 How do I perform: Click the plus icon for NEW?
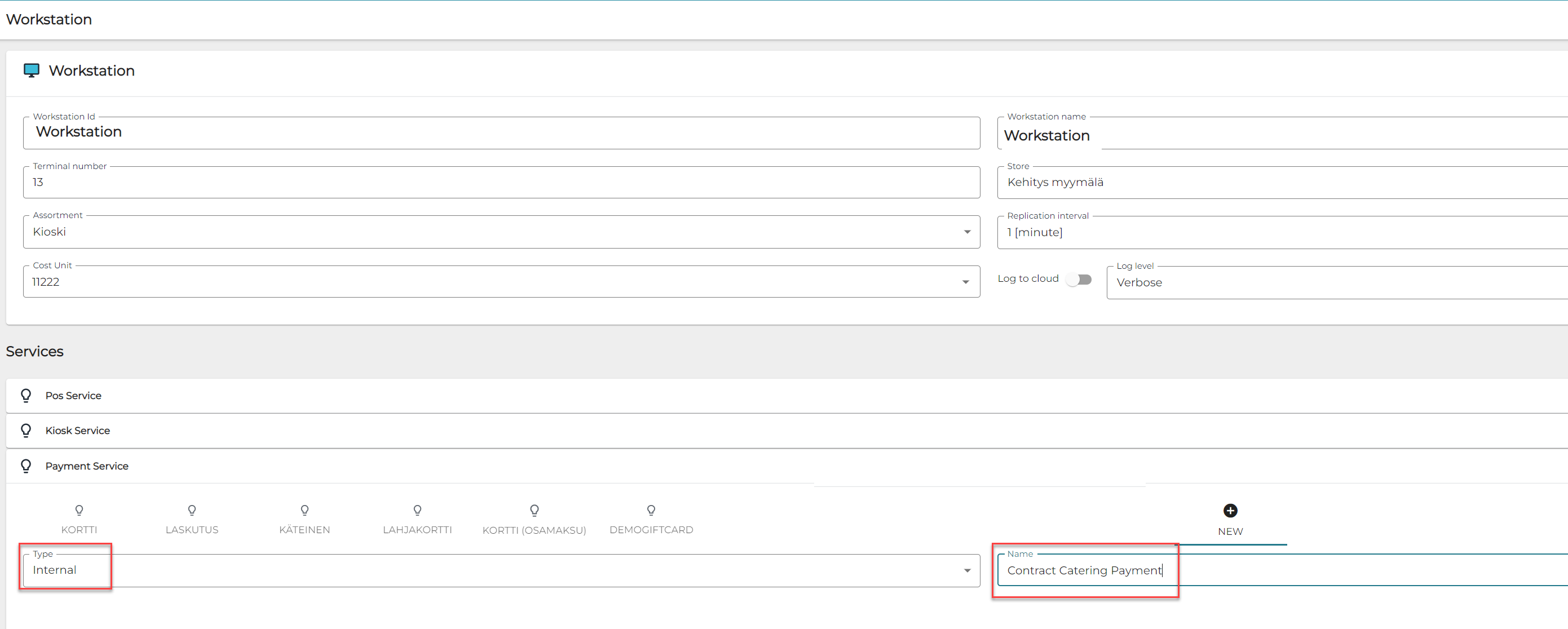click(1230, 511)
